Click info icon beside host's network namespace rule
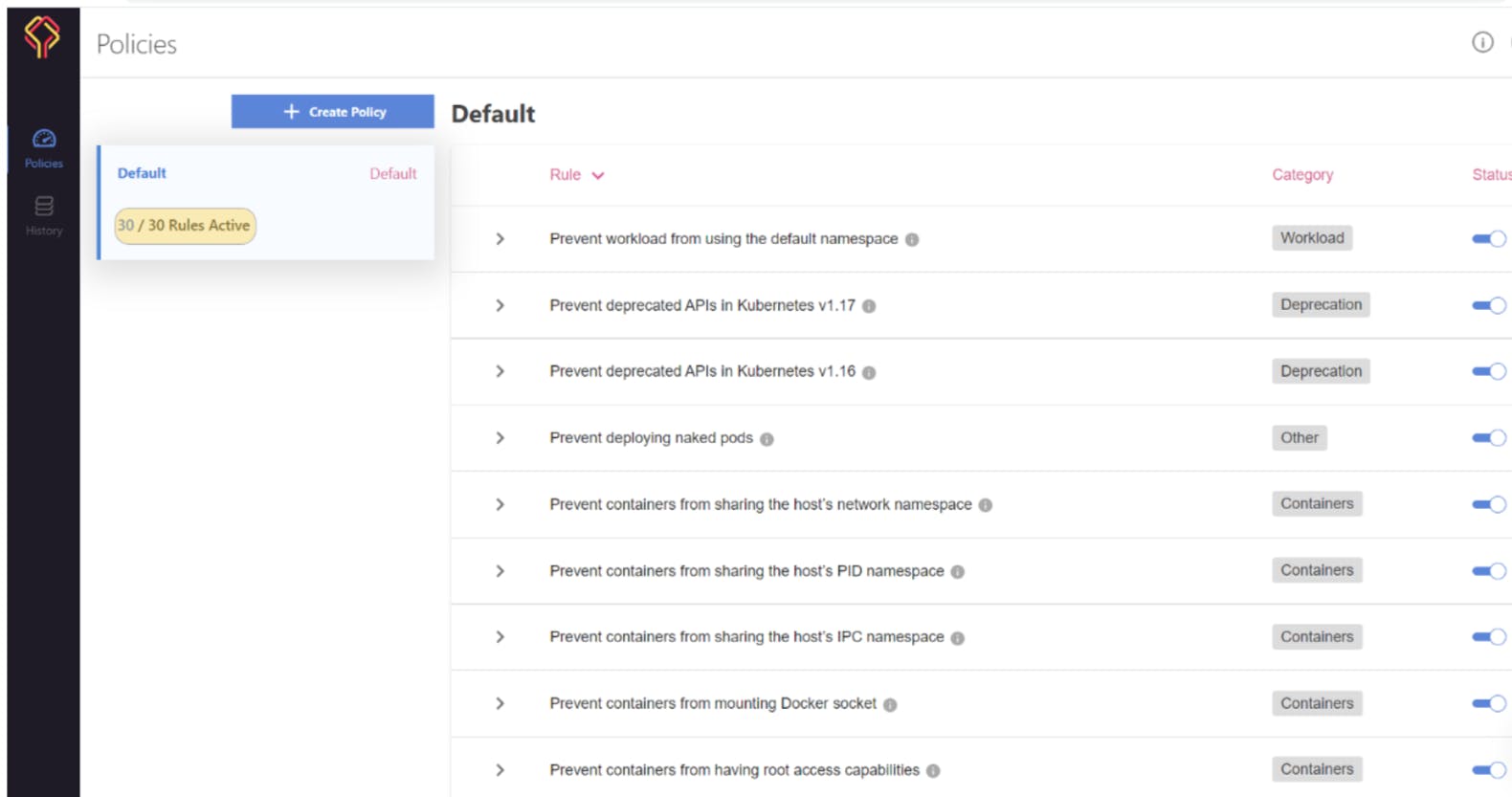Screen dimensions: 1512x797 click(986, 505)
